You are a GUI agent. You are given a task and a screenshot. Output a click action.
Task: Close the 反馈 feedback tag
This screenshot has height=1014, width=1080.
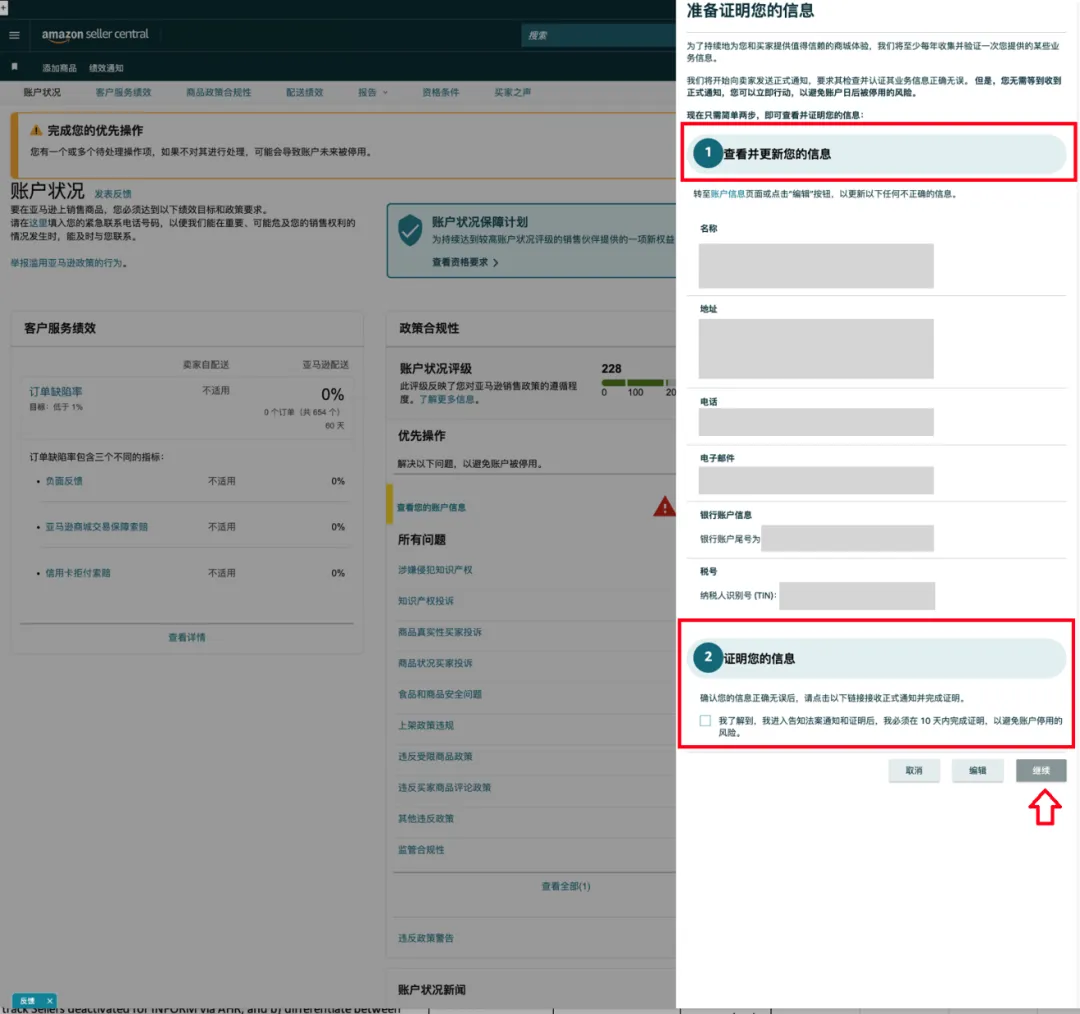tap(49, 1000)
